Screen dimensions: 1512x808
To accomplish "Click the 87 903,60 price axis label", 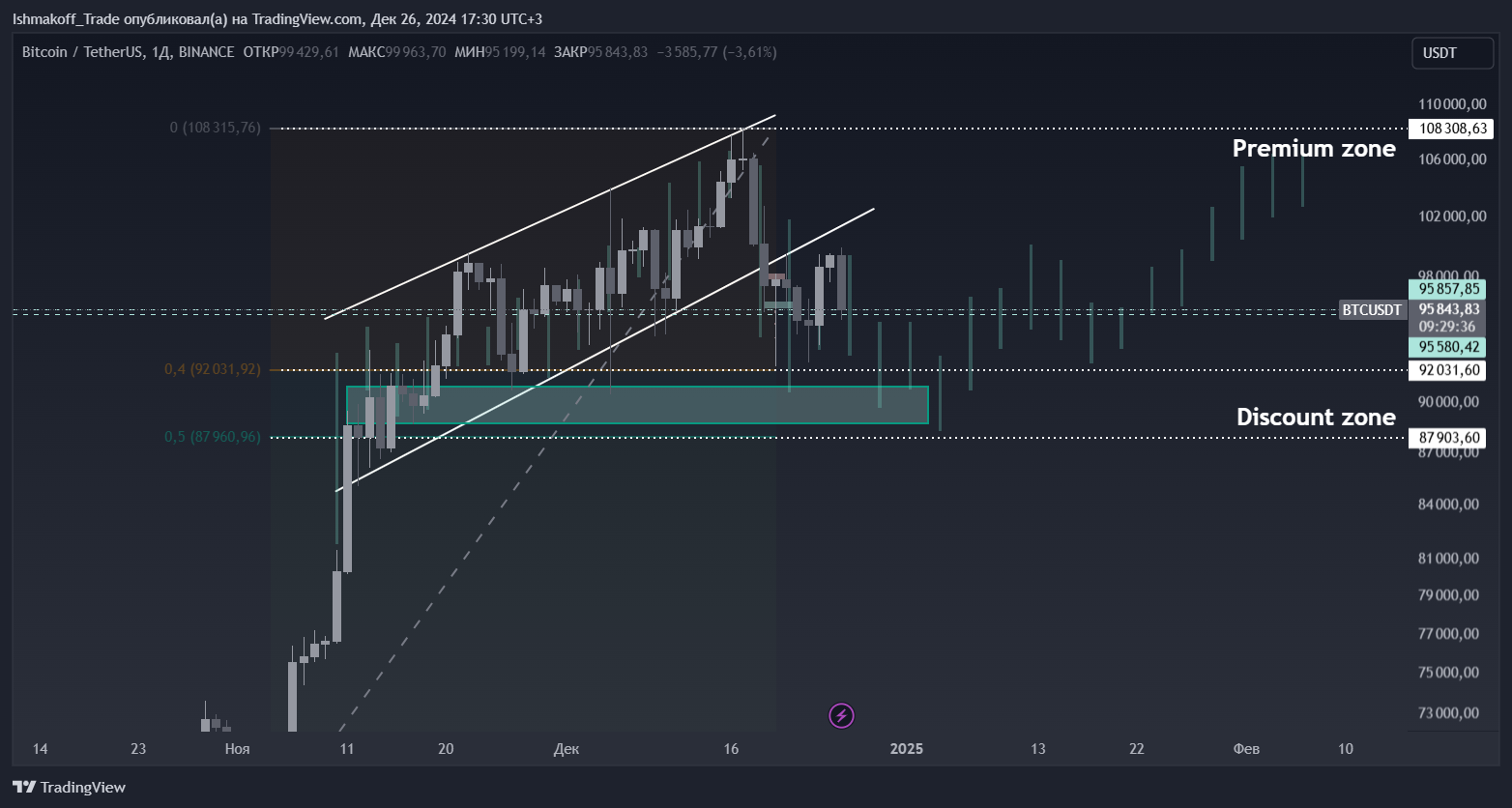I will (1449, 438).
